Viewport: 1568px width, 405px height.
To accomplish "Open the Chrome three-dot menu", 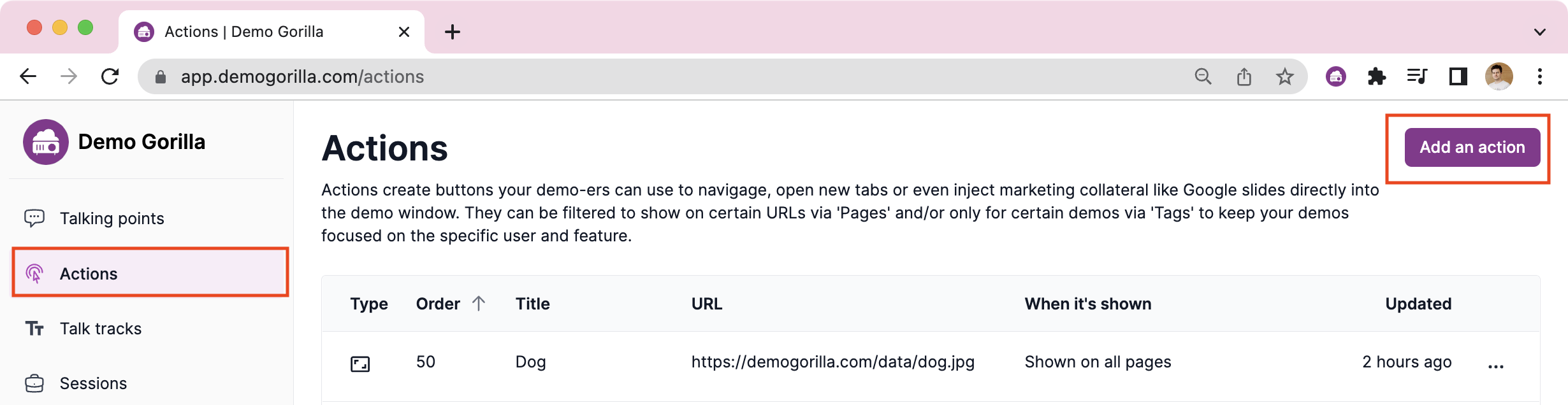I will [1540, 77].
